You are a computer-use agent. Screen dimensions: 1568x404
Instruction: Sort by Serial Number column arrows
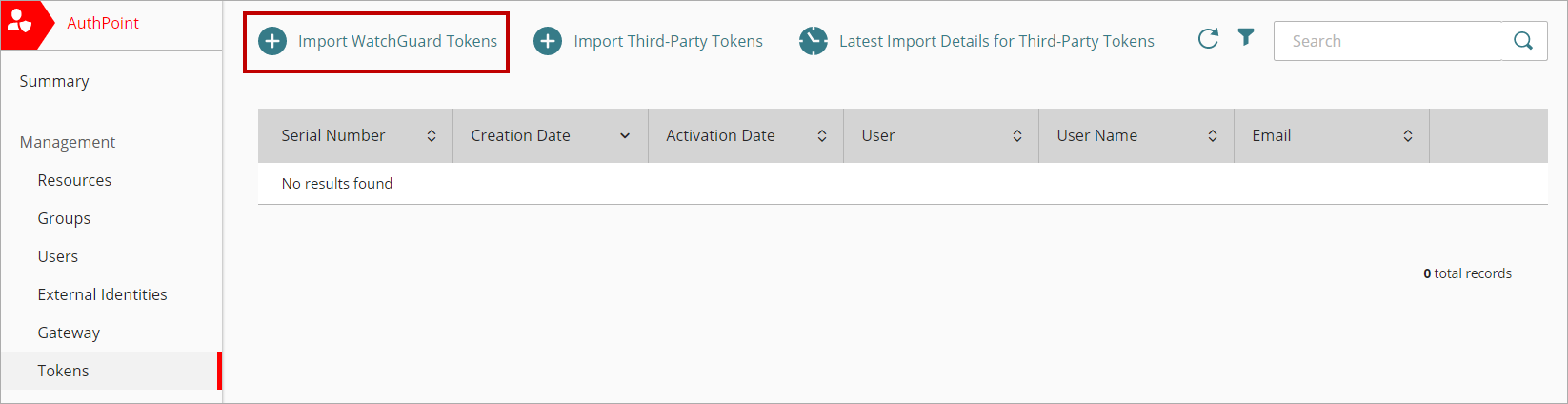pyautogui.click(x=432, y=136)
